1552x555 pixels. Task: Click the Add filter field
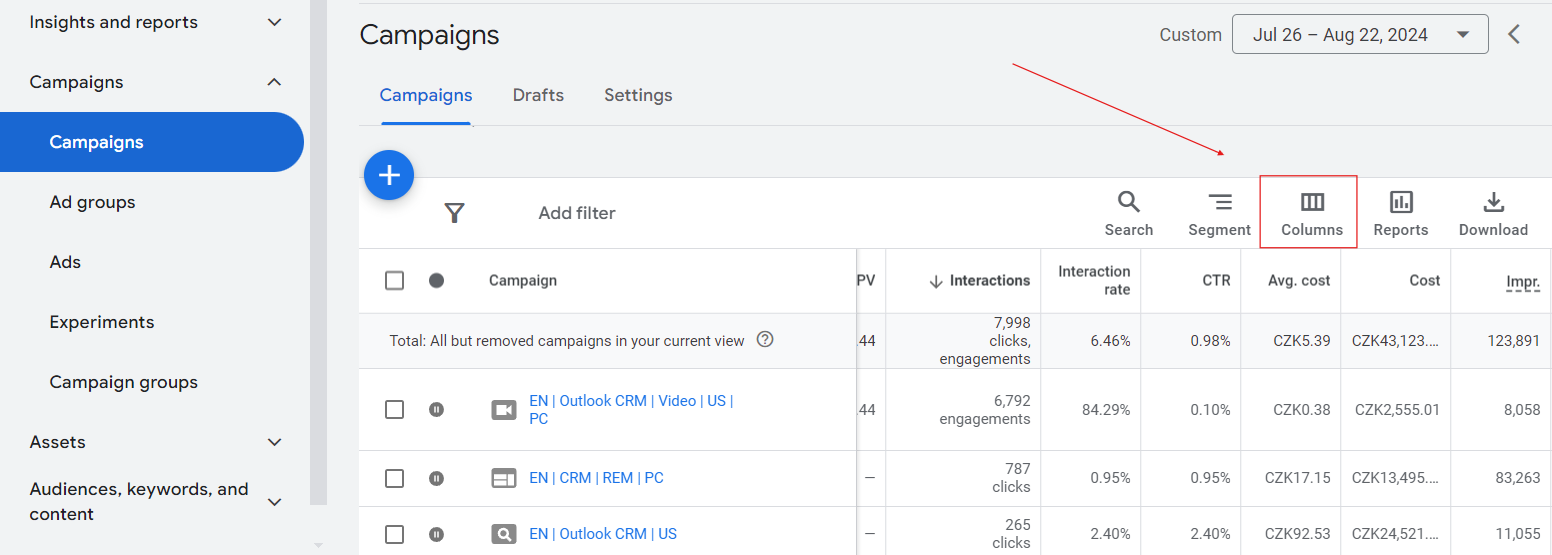coord(577,213)
